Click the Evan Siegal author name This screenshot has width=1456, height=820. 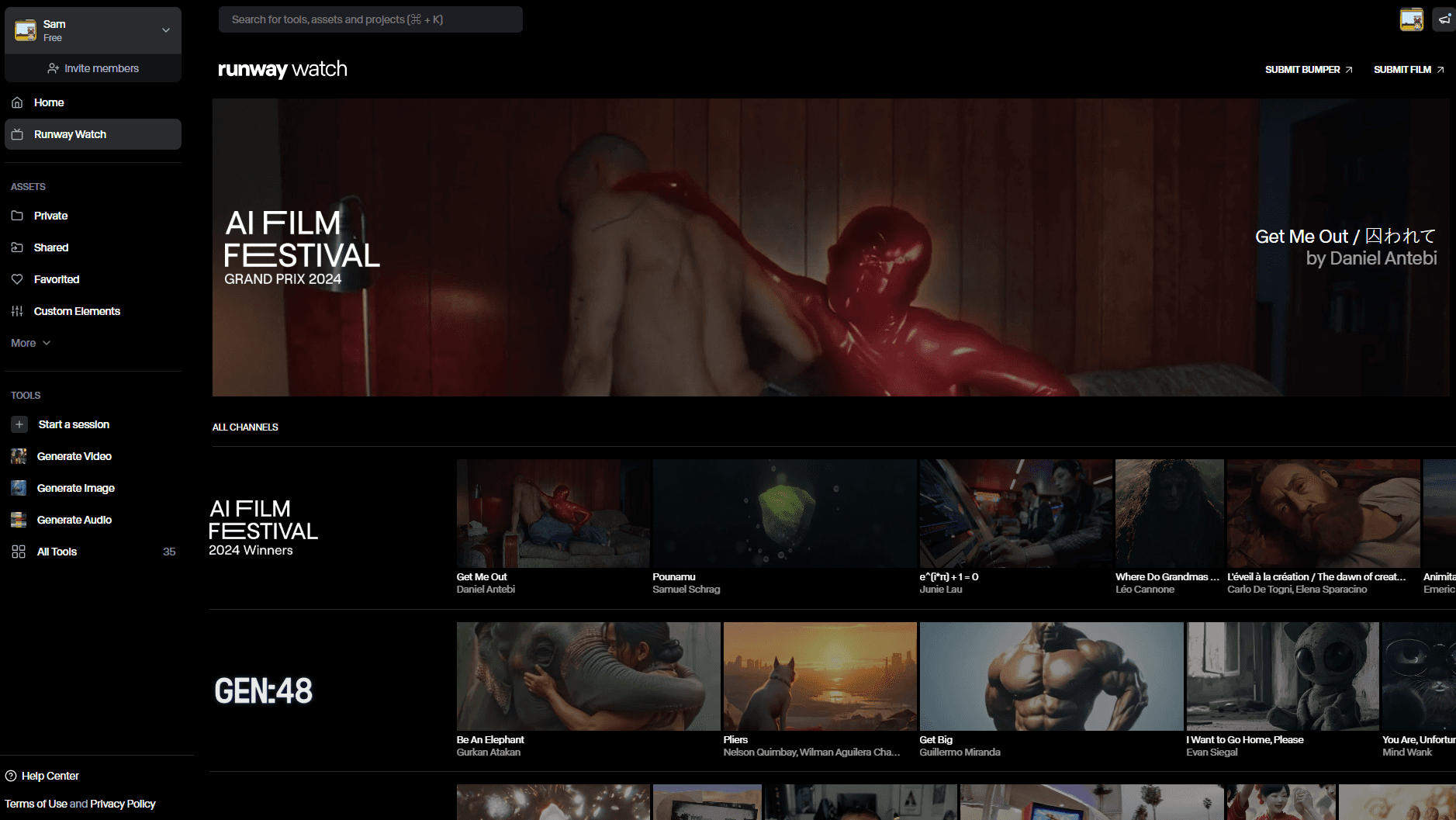point(1212,753)
